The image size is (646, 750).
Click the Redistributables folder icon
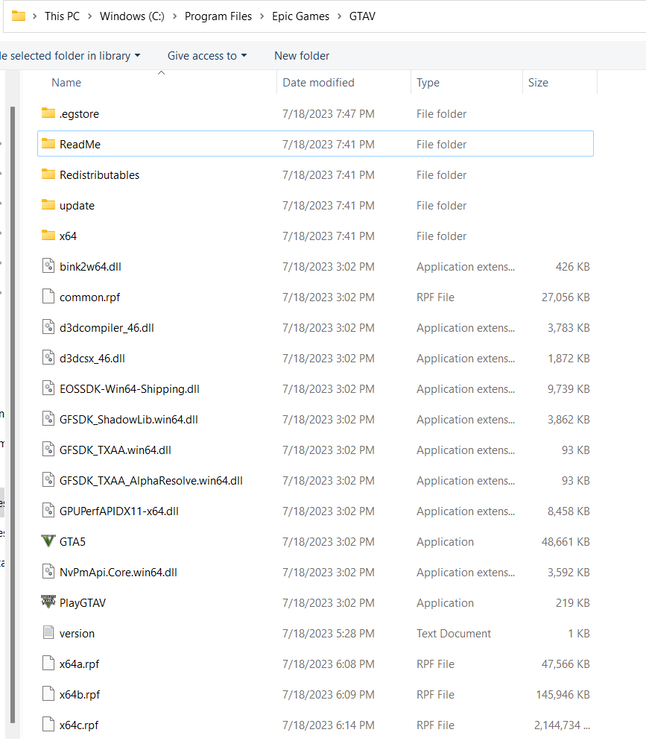pos(48,175)
